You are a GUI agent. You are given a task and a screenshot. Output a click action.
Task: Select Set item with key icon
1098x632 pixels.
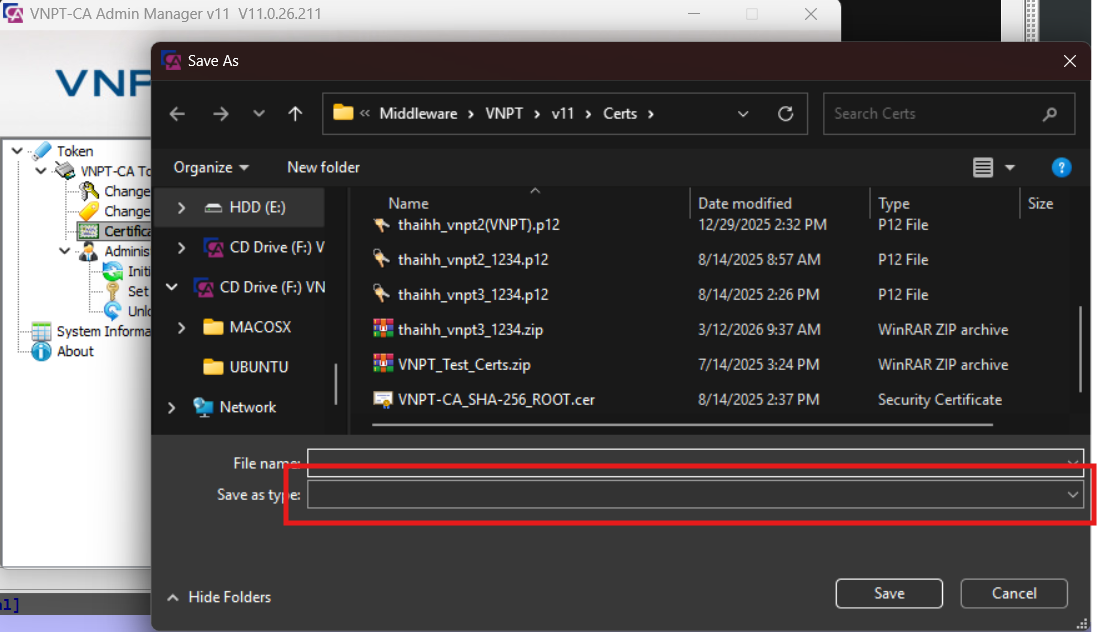[138, 290]
